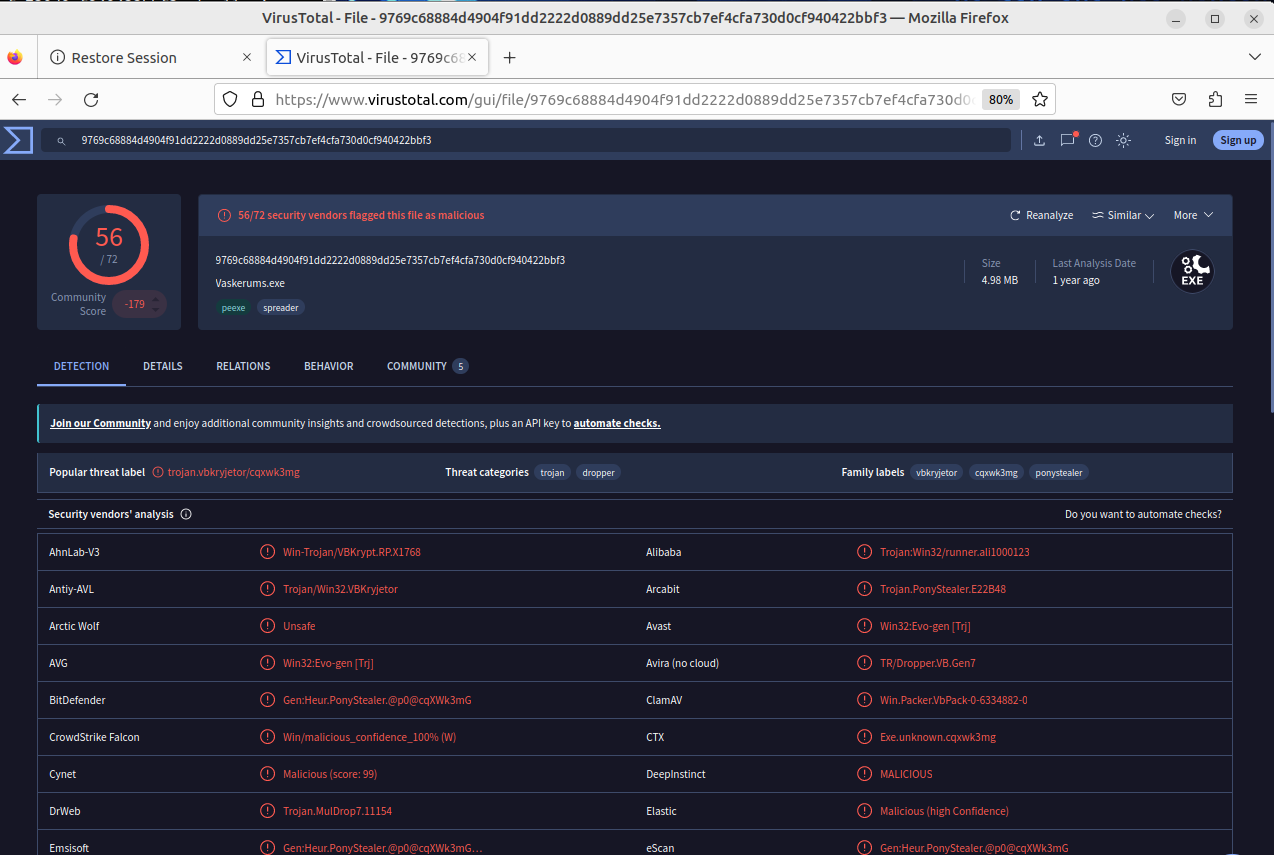
Task: Click the info icon beside Security vendors' analysis
Action: pyautogui.click(x=186, y=514)
